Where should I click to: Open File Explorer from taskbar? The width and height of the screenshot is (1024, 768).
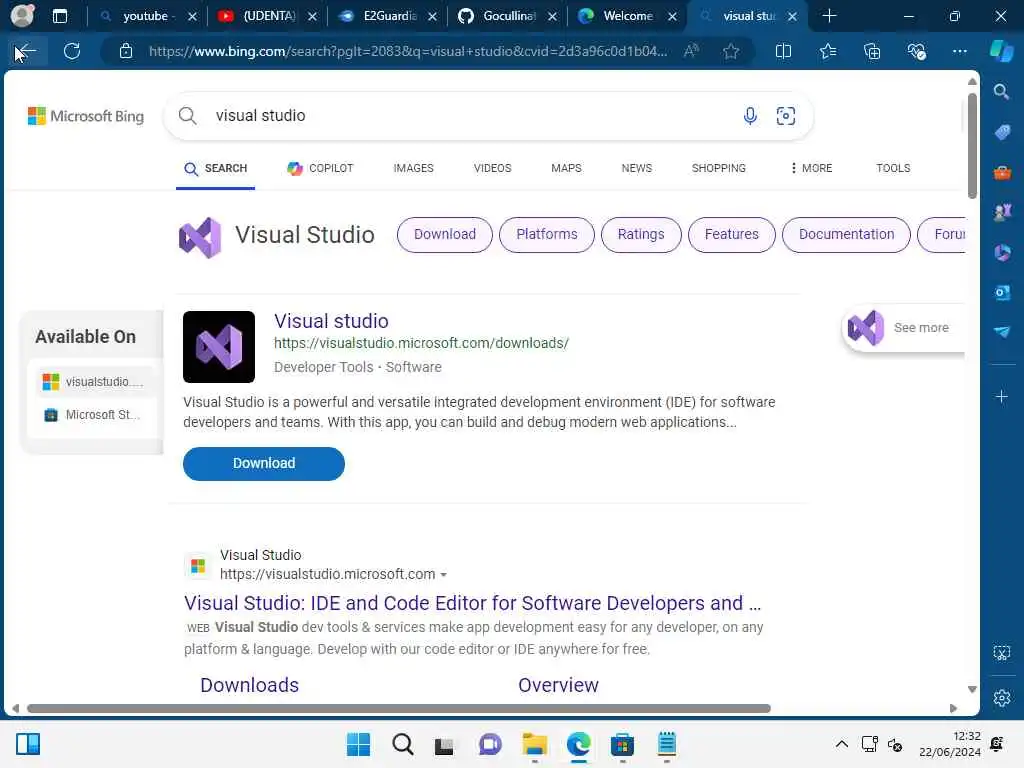click(534, 744)
